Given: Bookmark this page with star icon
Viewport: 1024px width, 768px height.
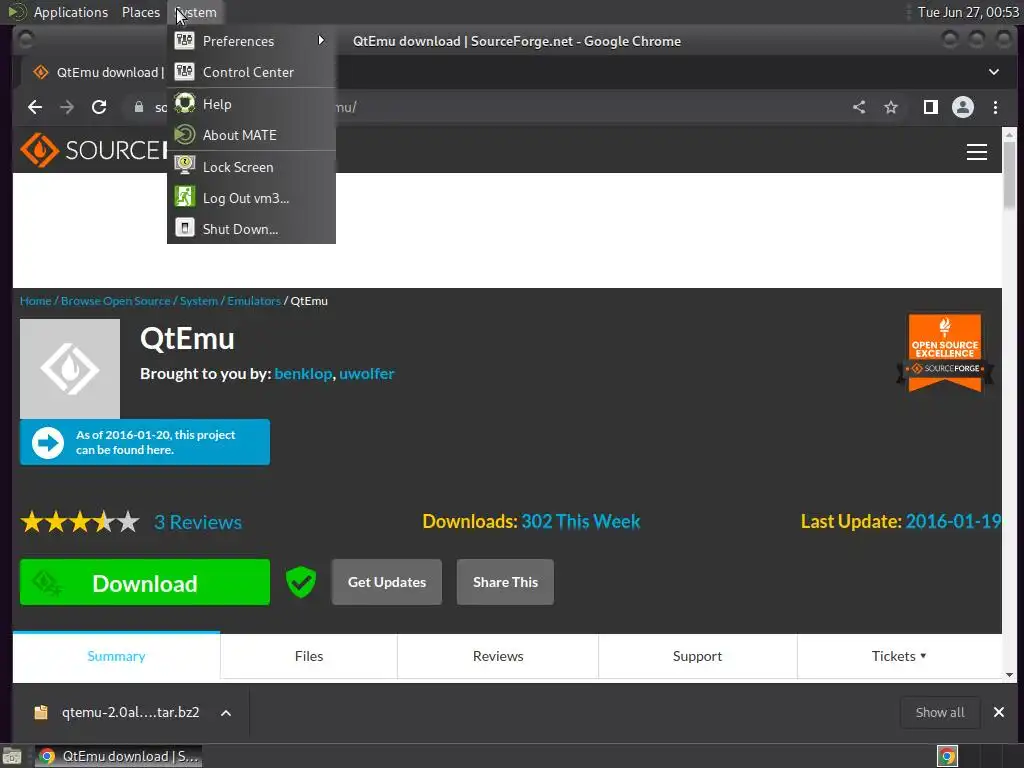Looking at the screenshot, I should (891, 107).
